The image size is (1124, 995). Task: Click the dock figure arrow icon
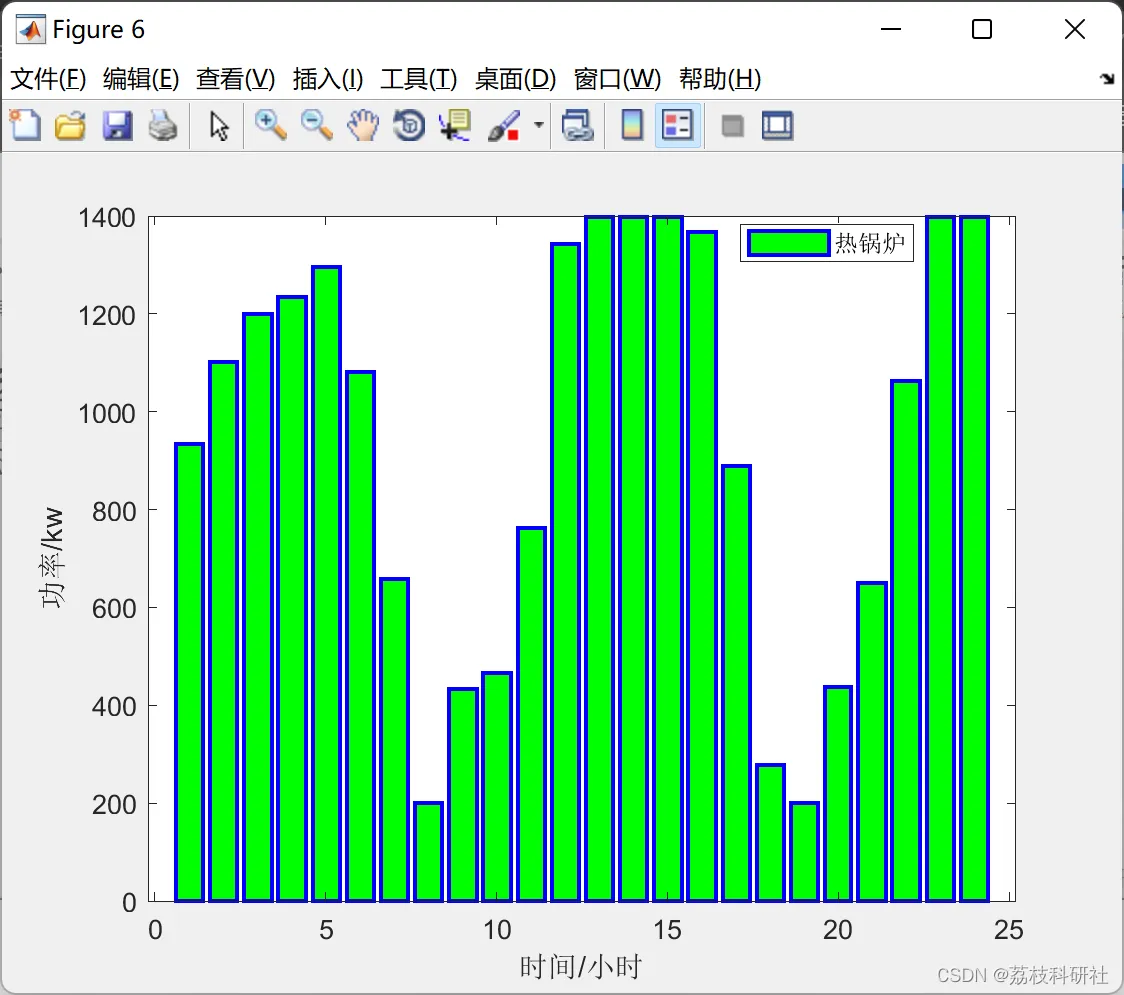pyautogui.click(x=1108, y=78)
